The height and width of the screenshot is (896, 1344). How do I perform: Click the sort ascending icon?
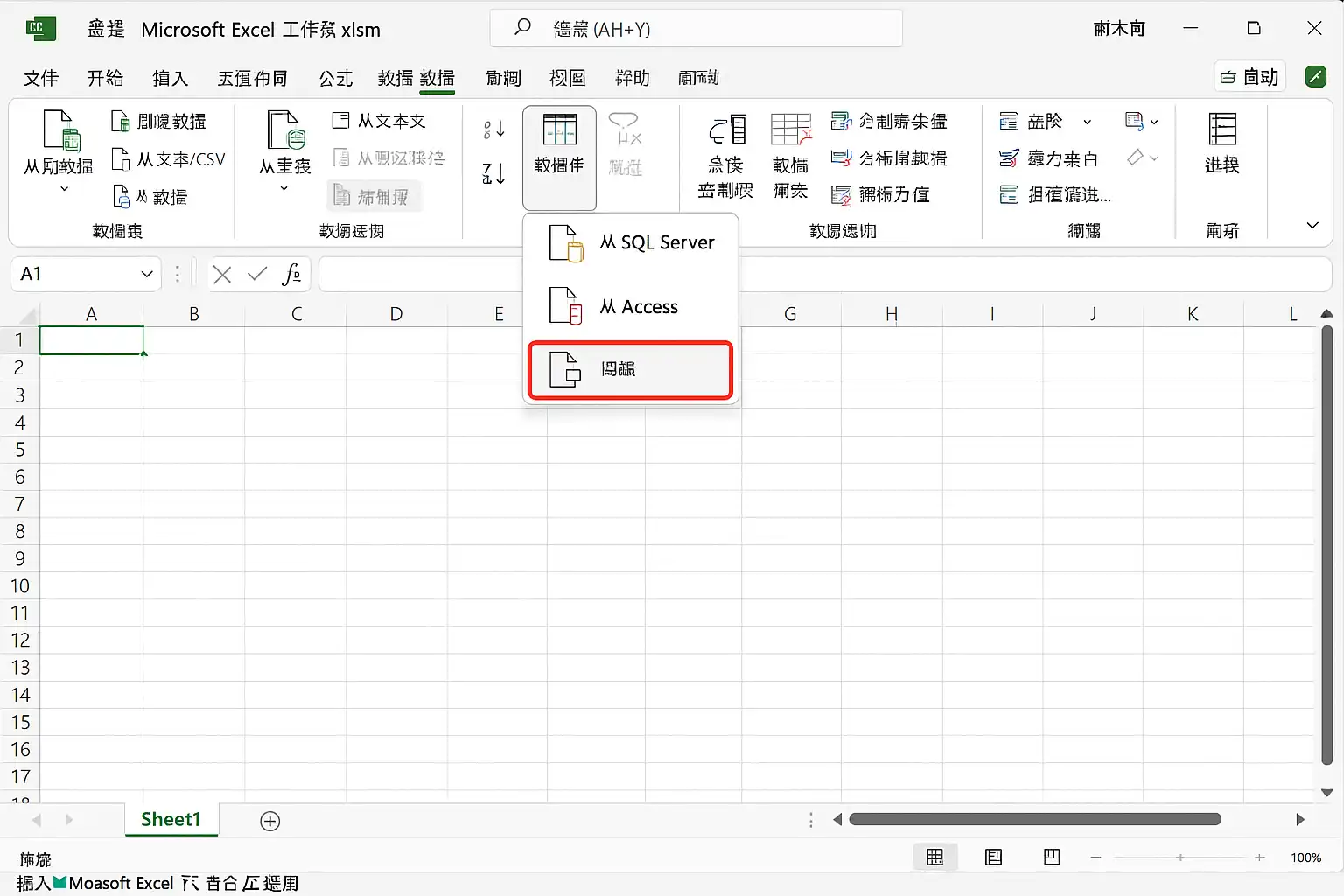pyautogui.click(x=493, y=129)
